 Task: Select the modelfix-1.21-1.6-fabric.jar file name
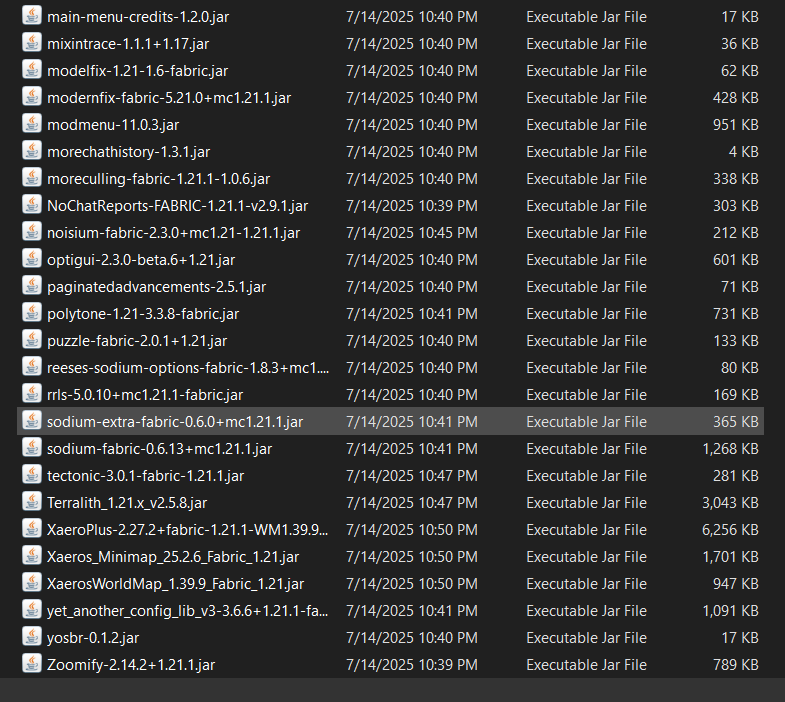pyautogui.click(x=137, y=71)
